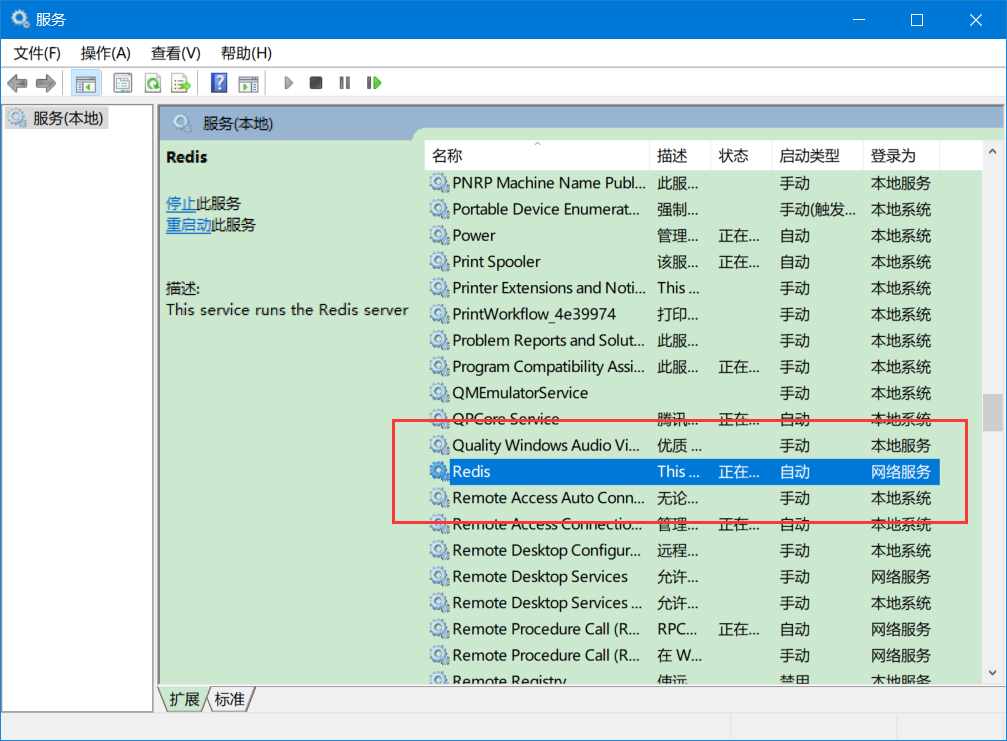Click the Refresh toolbar icon
This screenshot has width=1007, height=741.
pyautogui.click(x=153, y=83)
